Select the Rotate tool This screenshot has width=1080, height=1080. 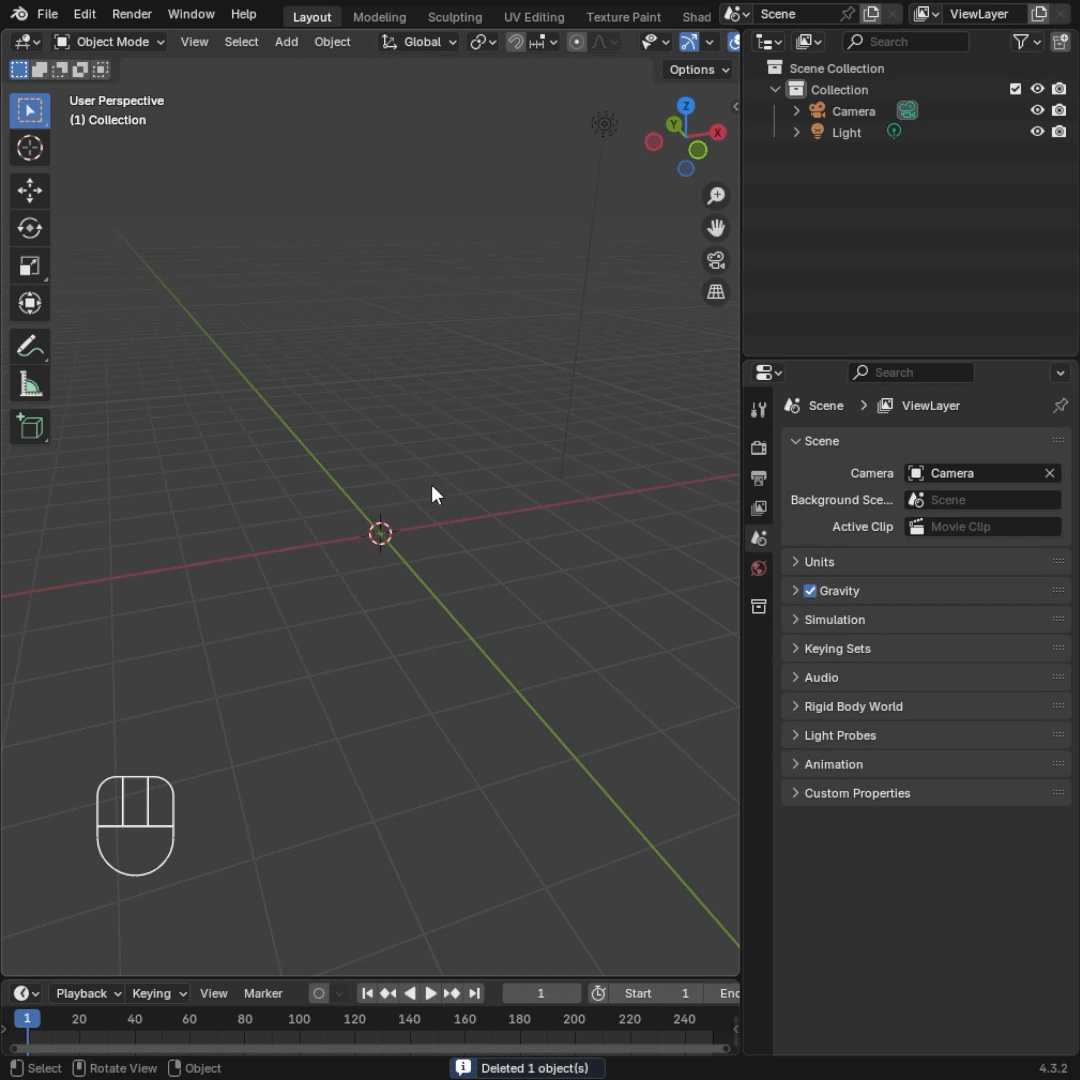[x=30, y=228]
